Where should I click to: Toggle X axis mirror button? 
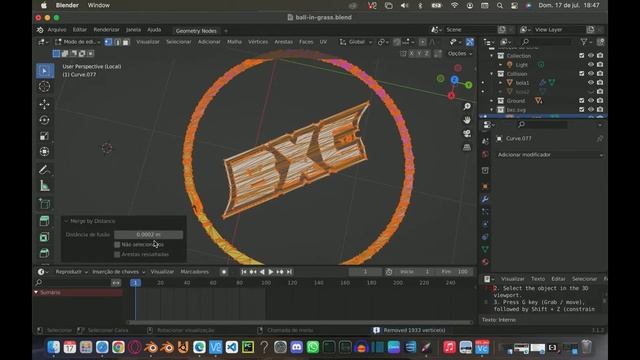click(x=411, y=53)
